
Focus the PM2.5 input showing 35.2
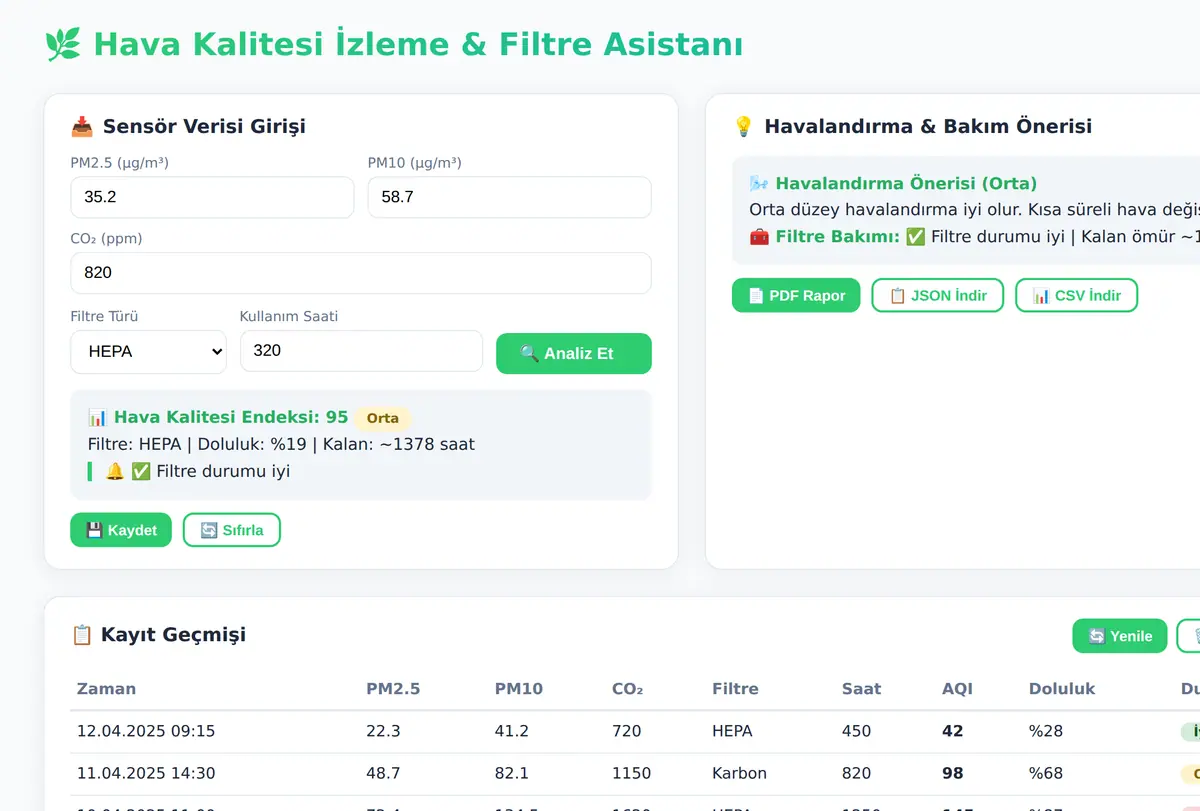pyautogui.click(x=212, y=197)
